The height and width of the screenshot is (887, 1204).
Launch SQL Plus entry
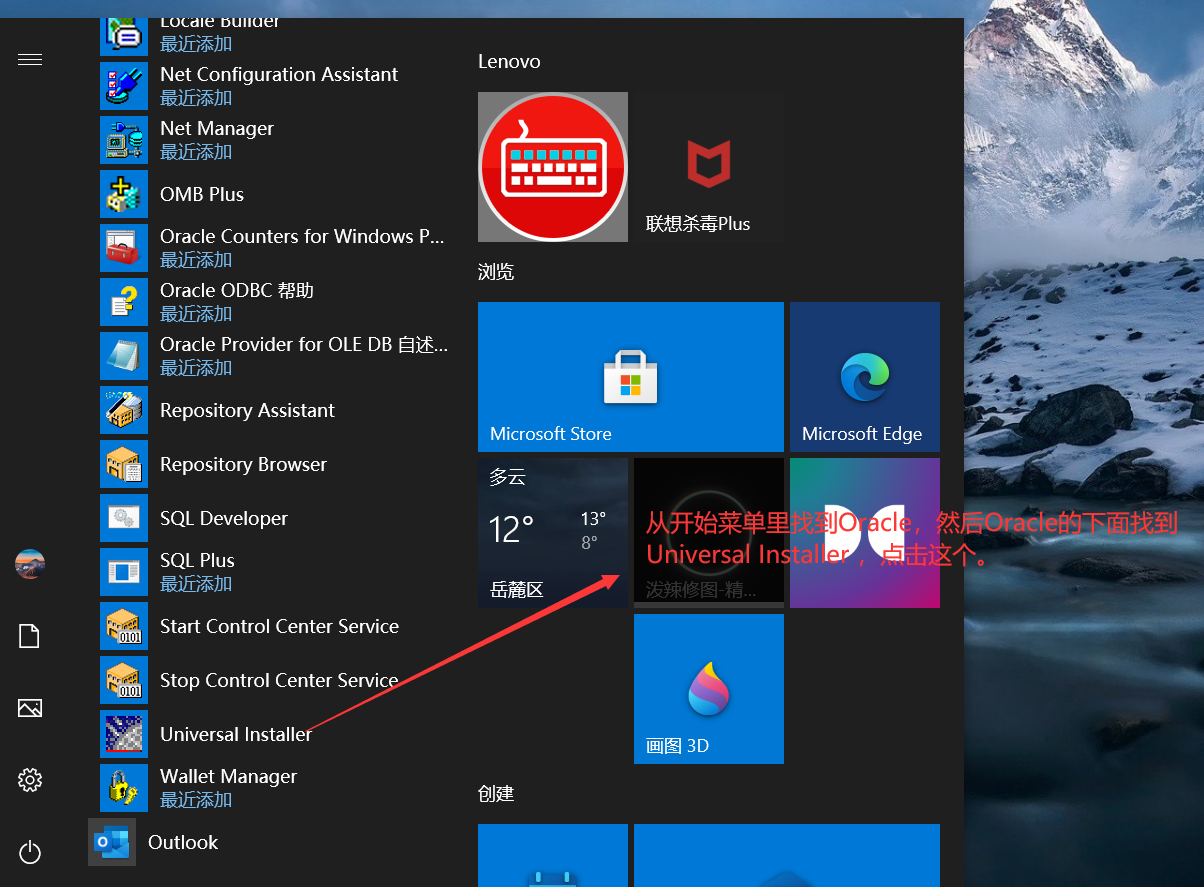(276, 572)
